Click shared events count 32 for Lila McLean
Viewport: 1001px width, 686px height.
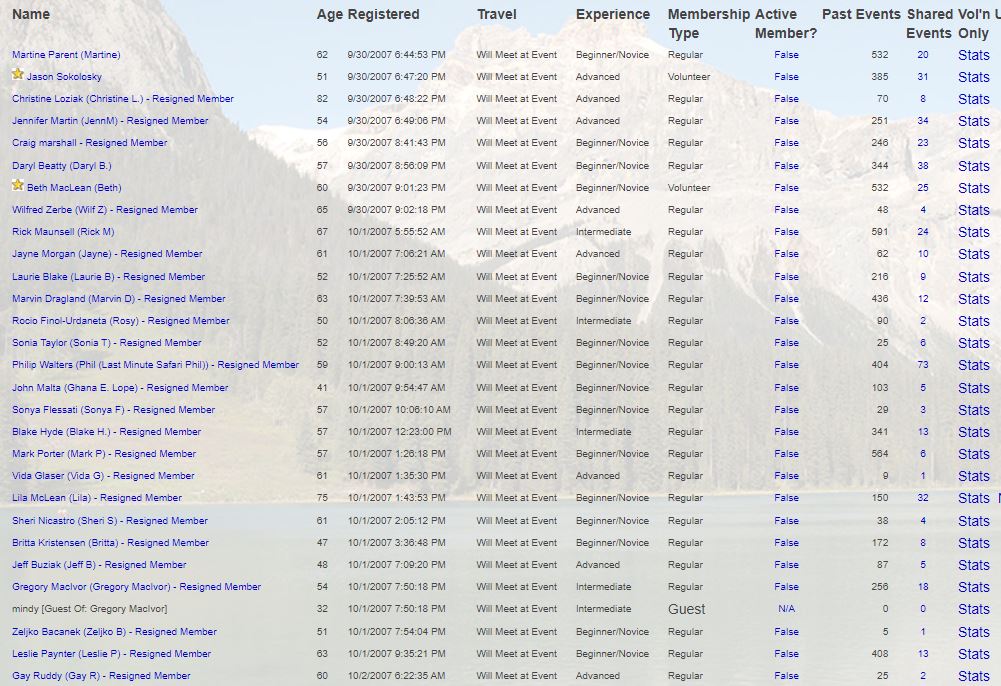[922, 498]
